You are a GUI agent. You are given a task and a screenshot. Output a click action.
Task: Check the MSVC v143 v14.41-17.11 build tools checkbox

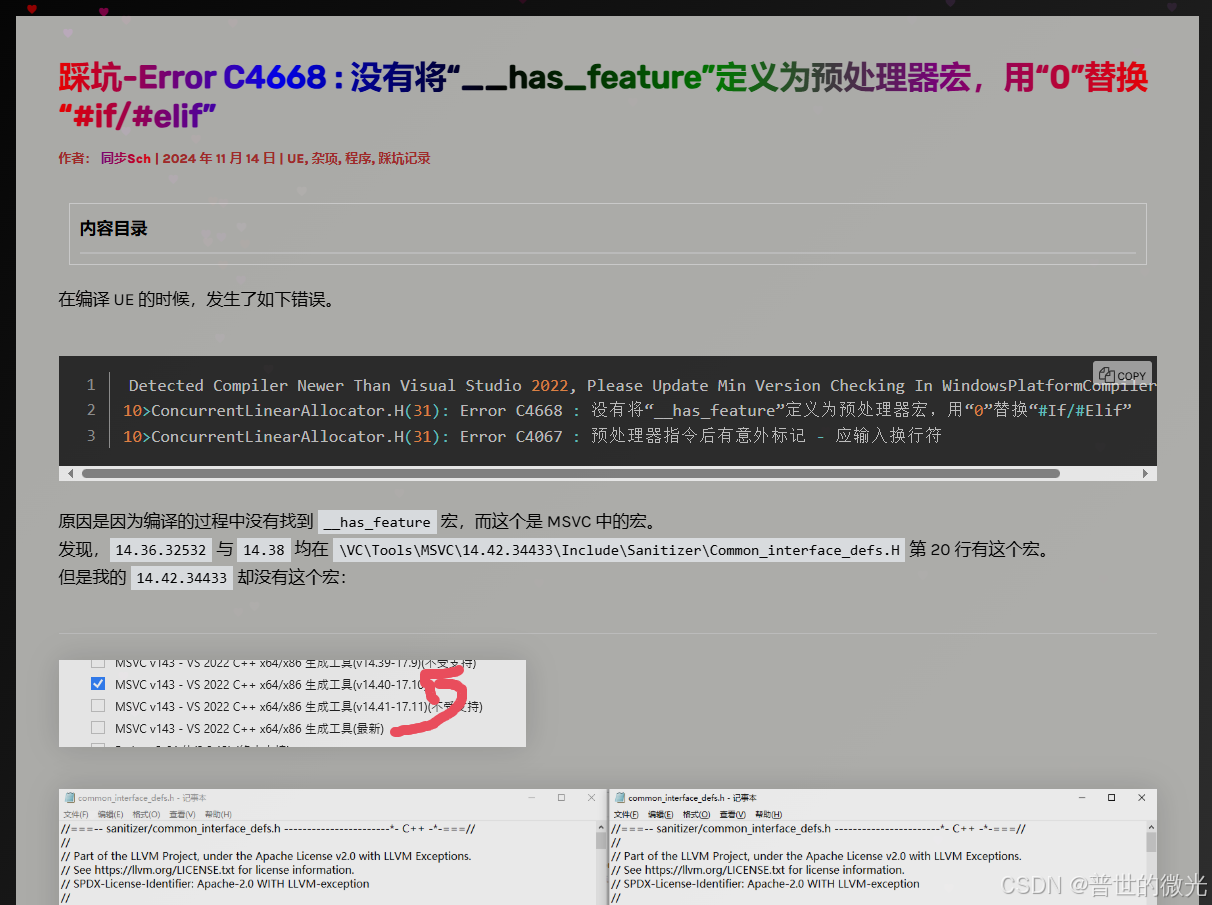[98, 706]
